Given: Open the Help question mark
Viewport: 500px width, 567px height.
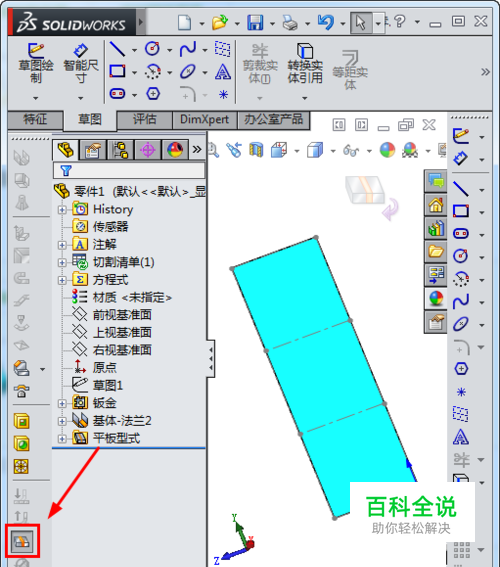Looking at the screenshot, I should tap(400, 21).
